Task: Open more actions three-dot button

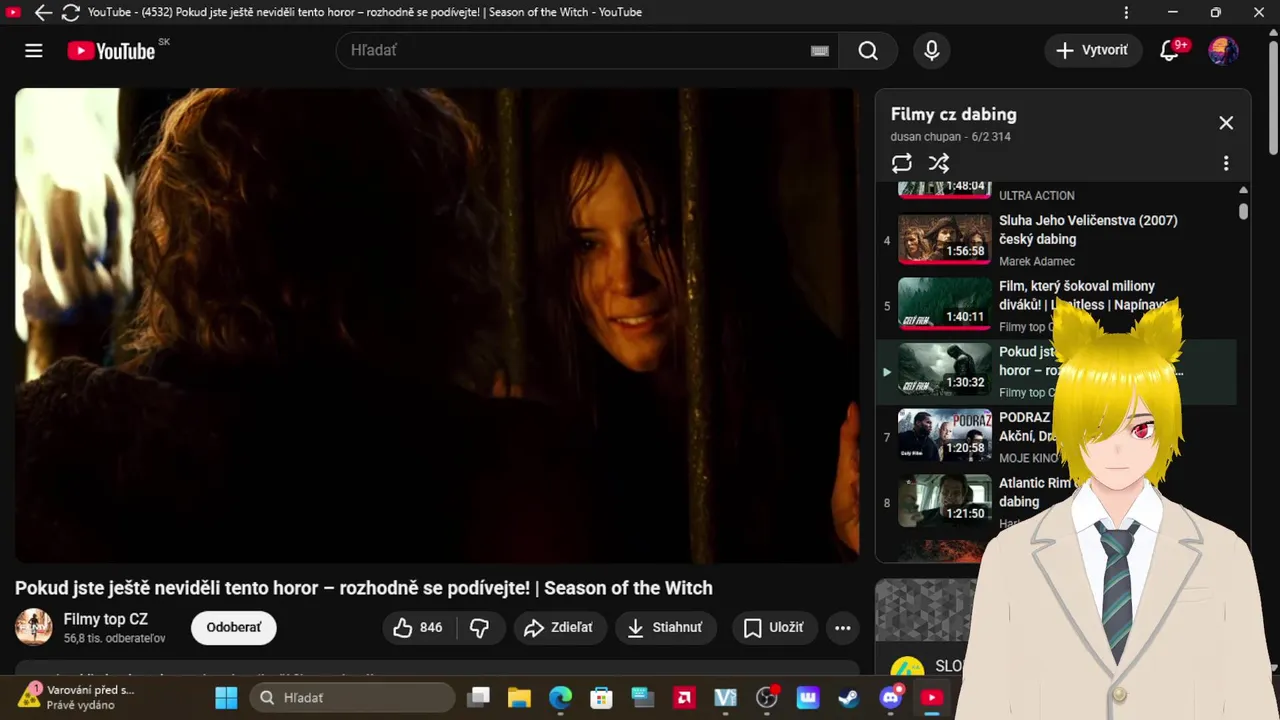Action: pos(843,628)
